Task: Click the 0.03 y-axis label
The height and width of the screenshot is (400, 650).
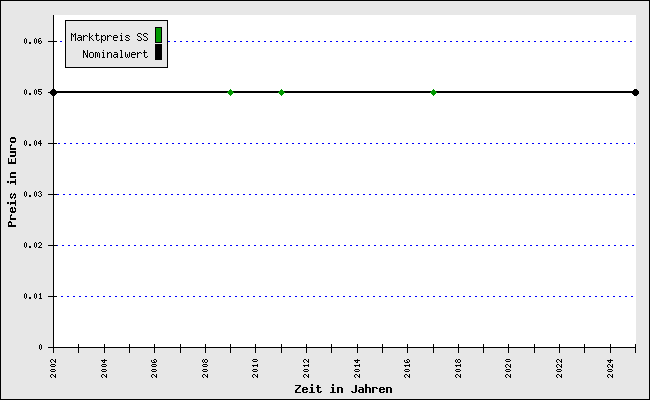Action: click(x=33, y=194)
